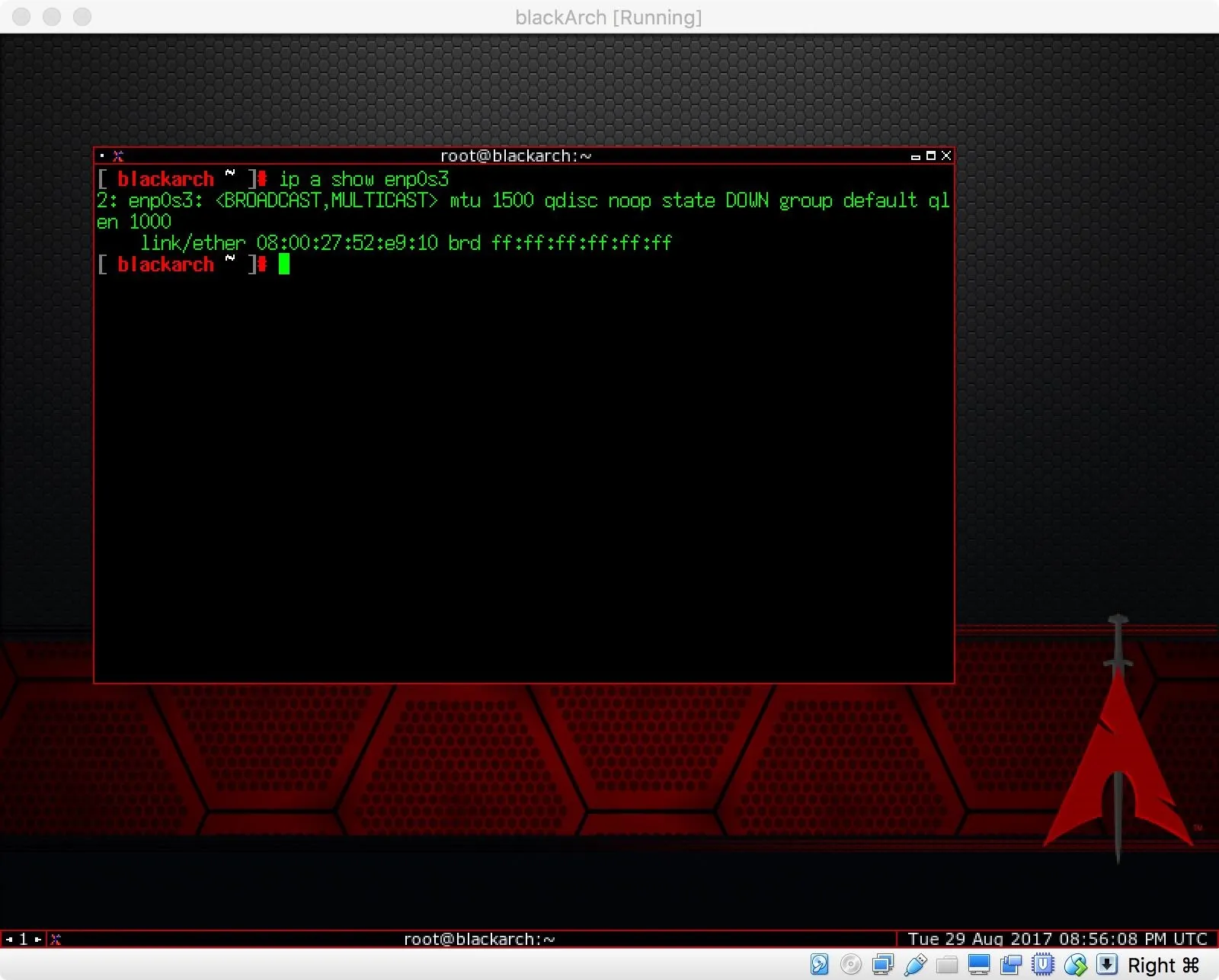Image resolution: width=1219 pixels, height=980 pixels.
Task: Open the window menu dot in terminal titlebar
Action: pos(102,156)
